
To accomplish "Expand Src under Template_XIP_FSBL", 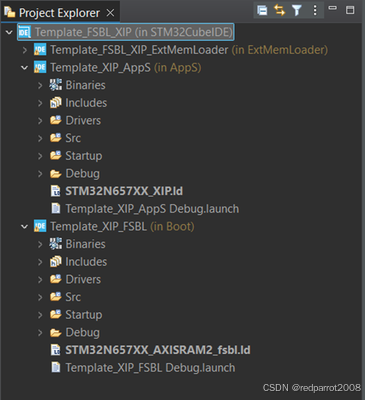I will tap(40, 297).
